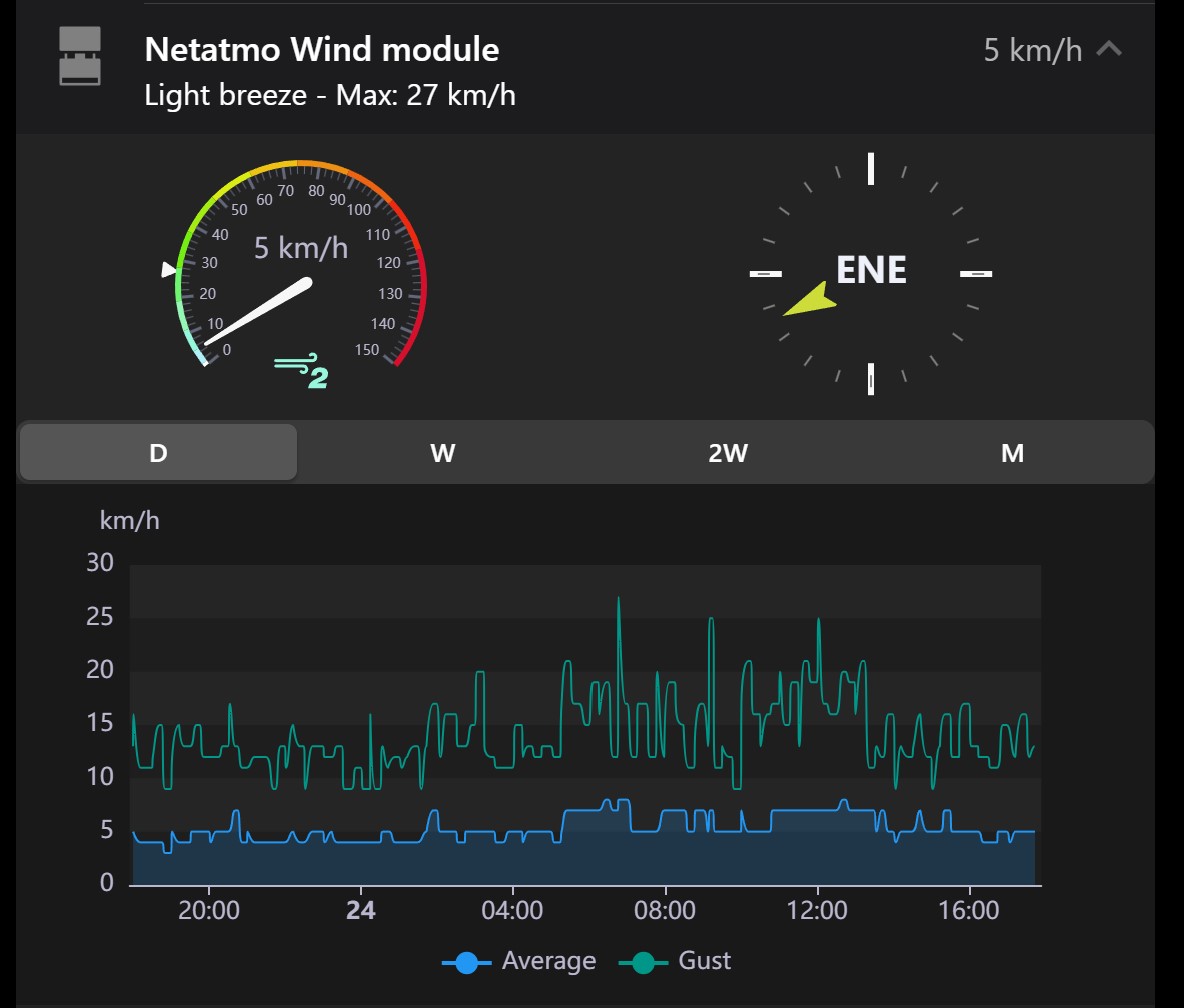This screenshot has width=1184, height=1008.
Task: Click the 08:00 time axis label
Action: pos(664,910)
